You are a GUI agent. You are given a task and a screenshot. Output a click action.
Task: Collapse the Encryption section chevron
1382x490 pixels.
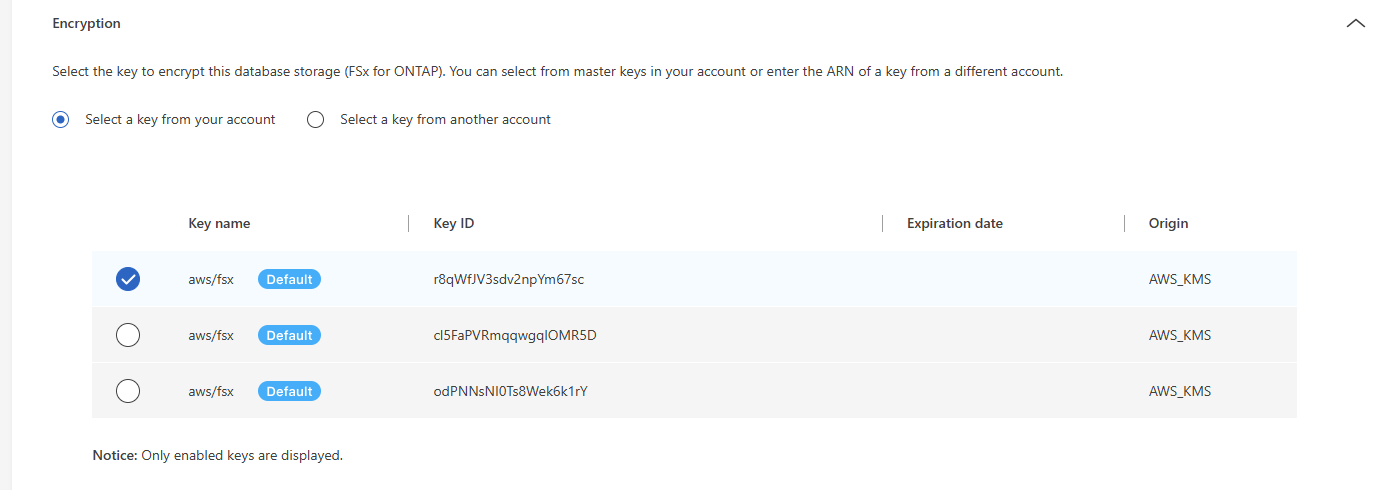tap(1355, 23)
